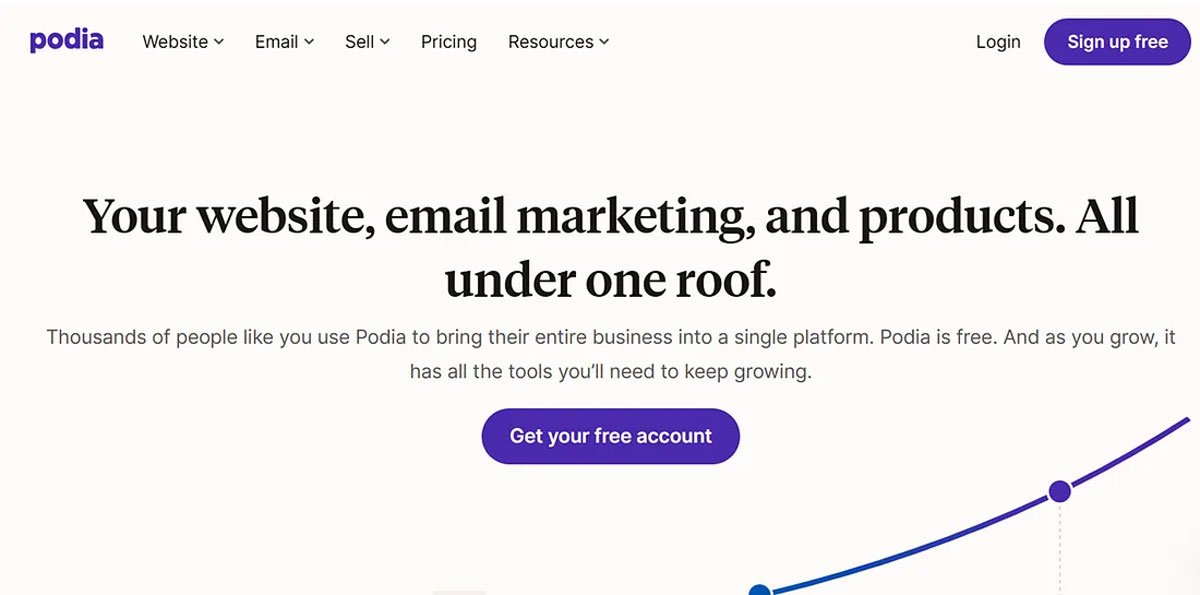Click the podia logo
This screenshot has width=1200, height=595.
click(x=66, y=41)
